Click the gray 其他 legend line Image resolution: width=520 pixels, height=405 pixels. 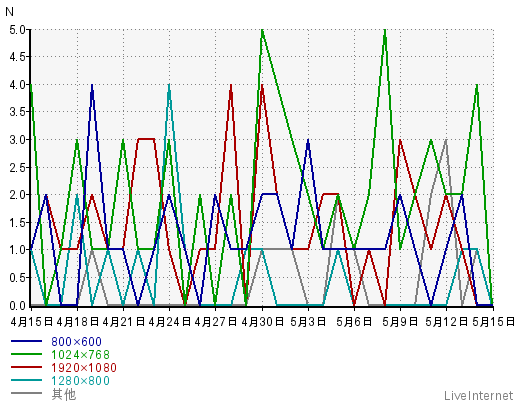point(27,393)
